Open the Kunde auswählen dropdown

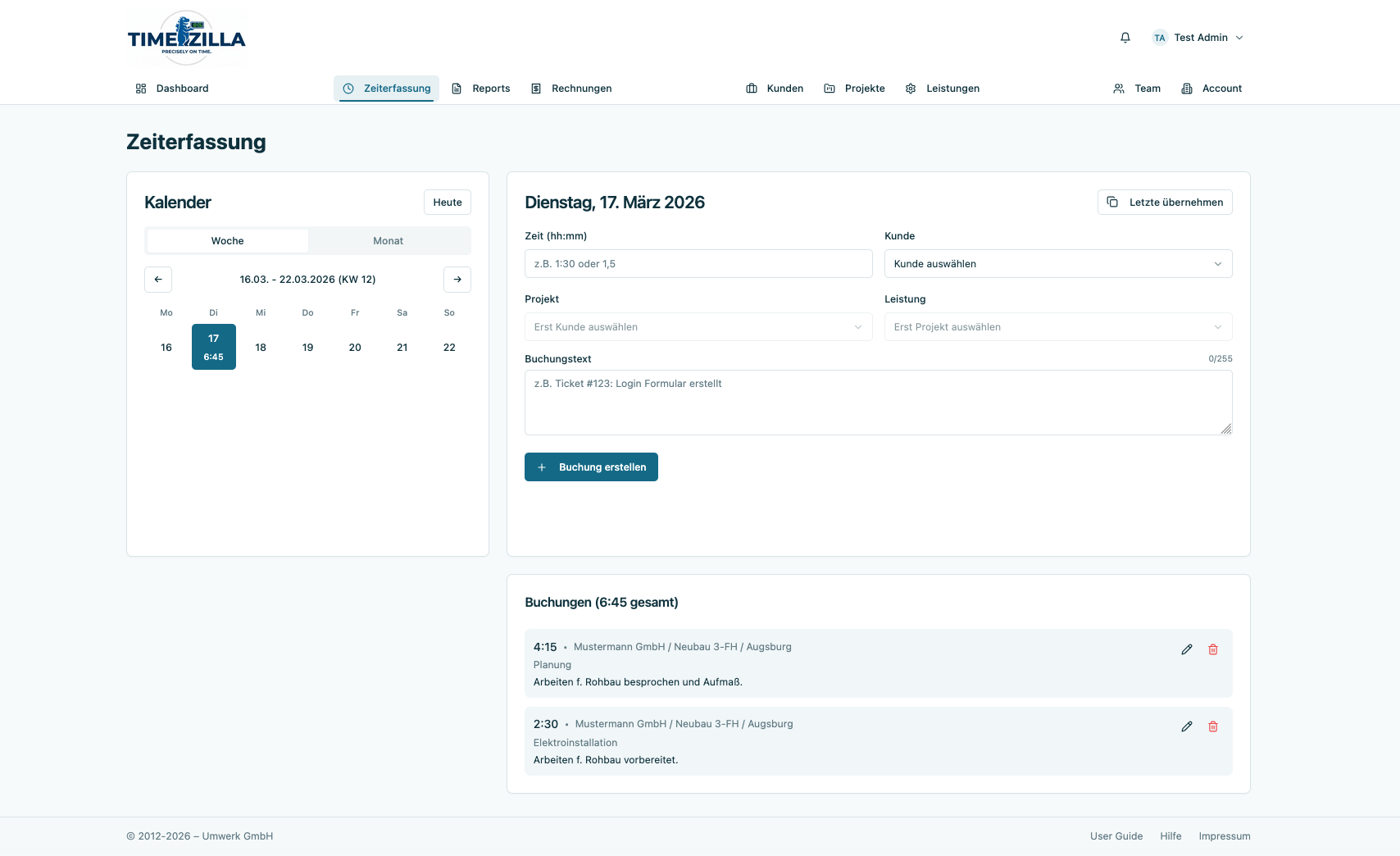(x=1058, y=264)
